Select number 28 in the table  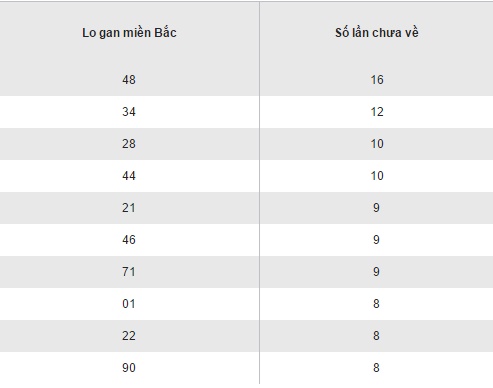[129, 144]
